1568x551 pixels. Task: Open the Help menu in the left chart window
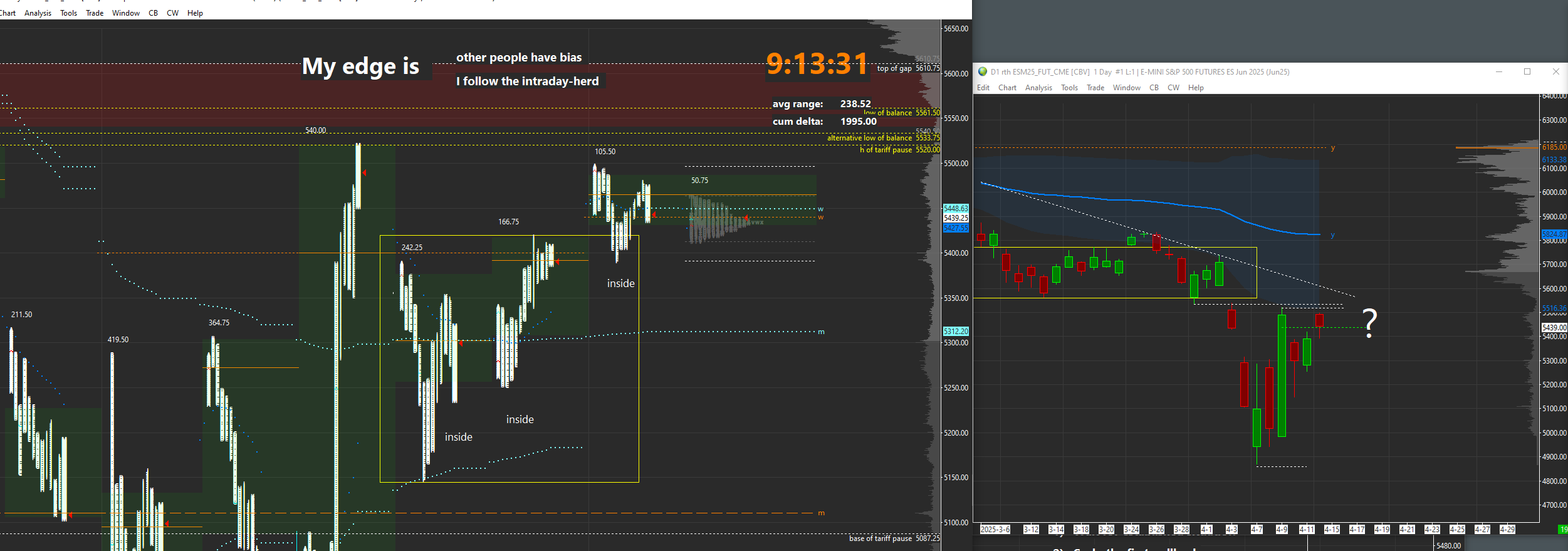click(195, 13)
